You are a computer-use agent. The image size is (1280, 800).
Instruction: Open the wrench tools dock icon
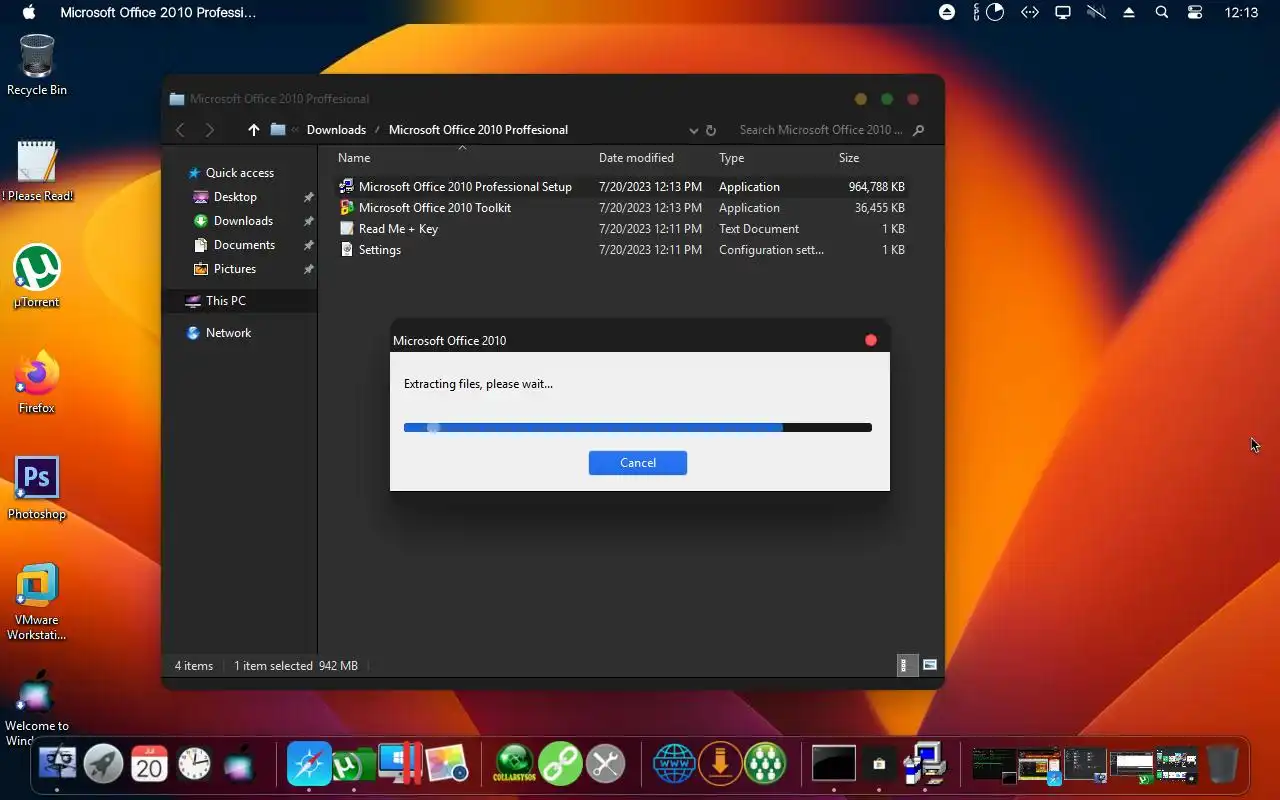coord(605,765)
